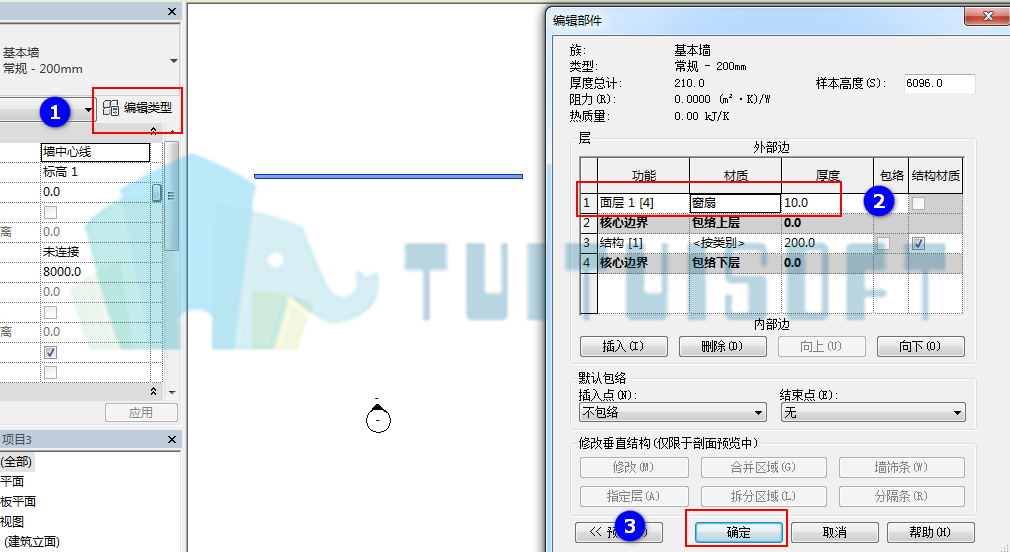
Task: Click the Cancel (取消) button
Action: point(835,533)
